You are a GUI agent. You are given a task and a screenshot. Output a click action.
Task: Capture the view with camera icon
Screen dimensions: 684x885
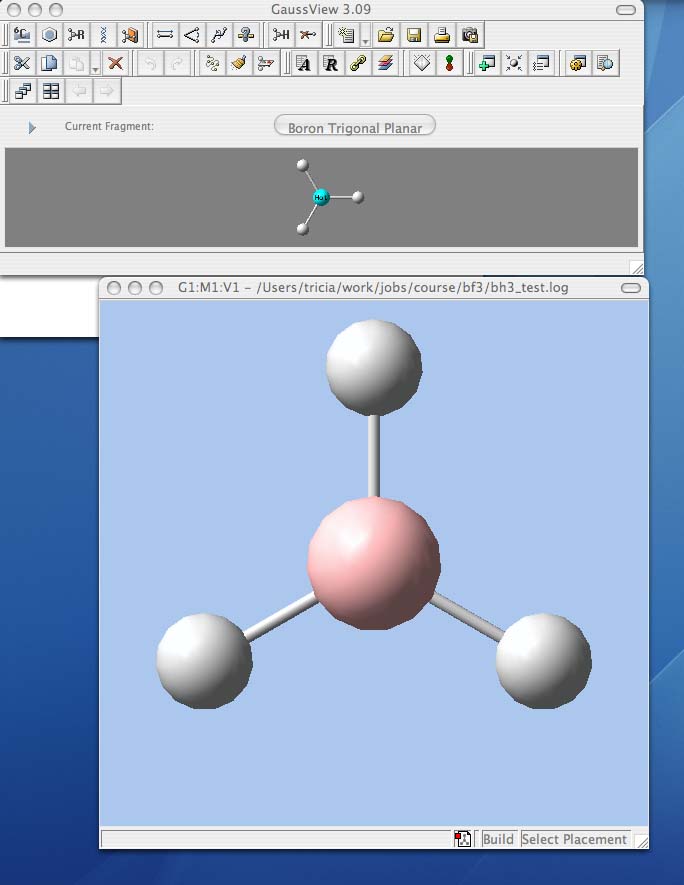tap(469, 35)
